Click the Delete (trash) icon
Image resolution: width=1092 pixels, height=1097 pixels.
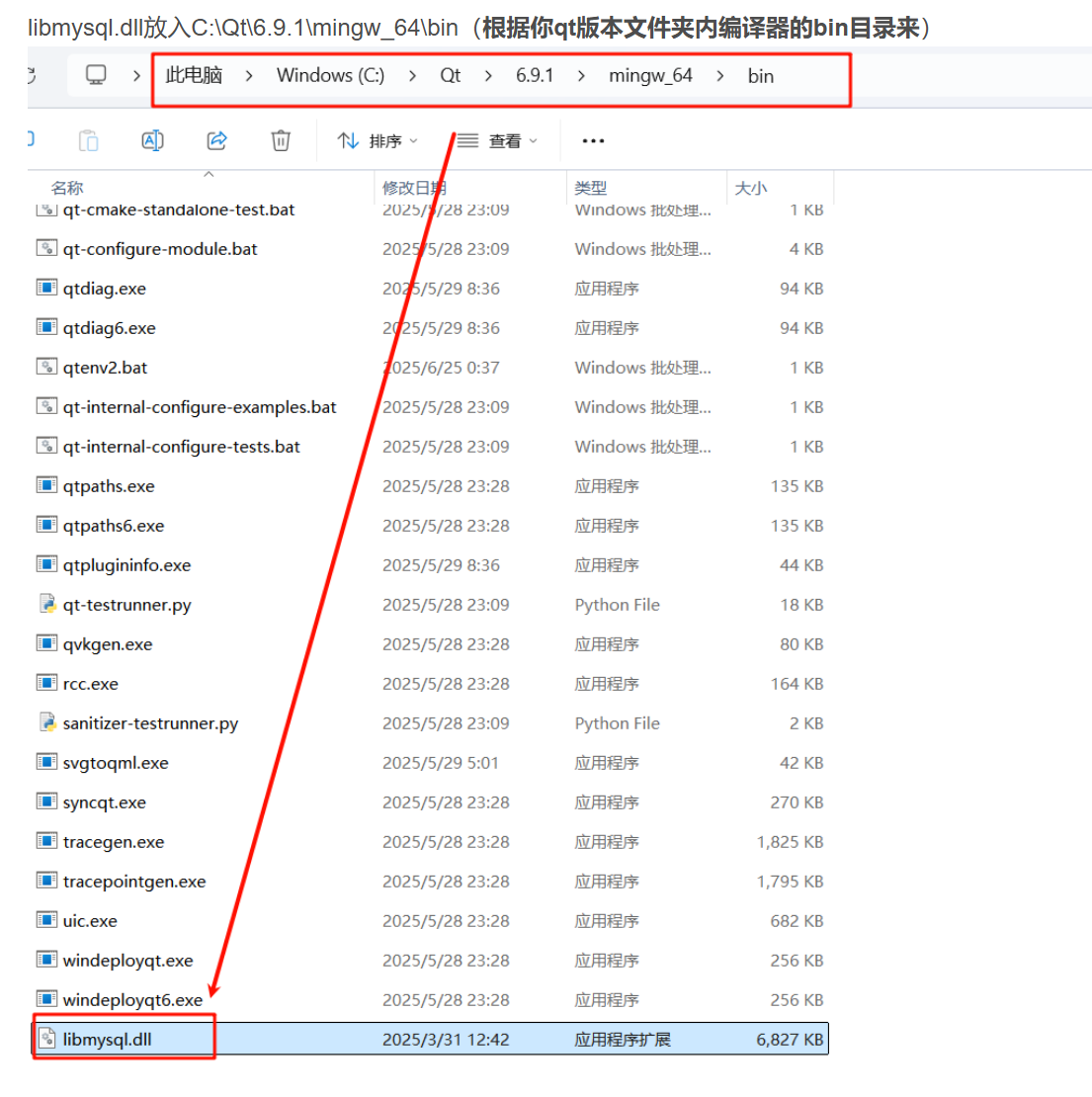click(280, 140)
